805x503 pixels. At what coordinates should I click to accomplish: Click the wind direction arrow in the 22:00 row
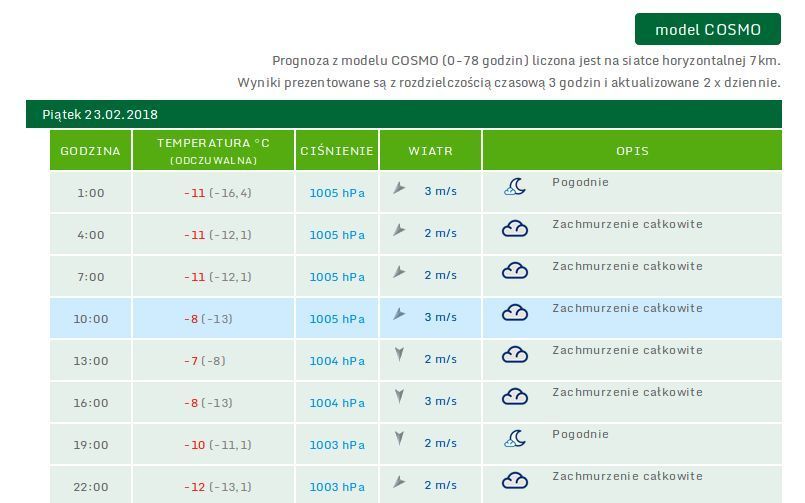(x=399, y=482)
